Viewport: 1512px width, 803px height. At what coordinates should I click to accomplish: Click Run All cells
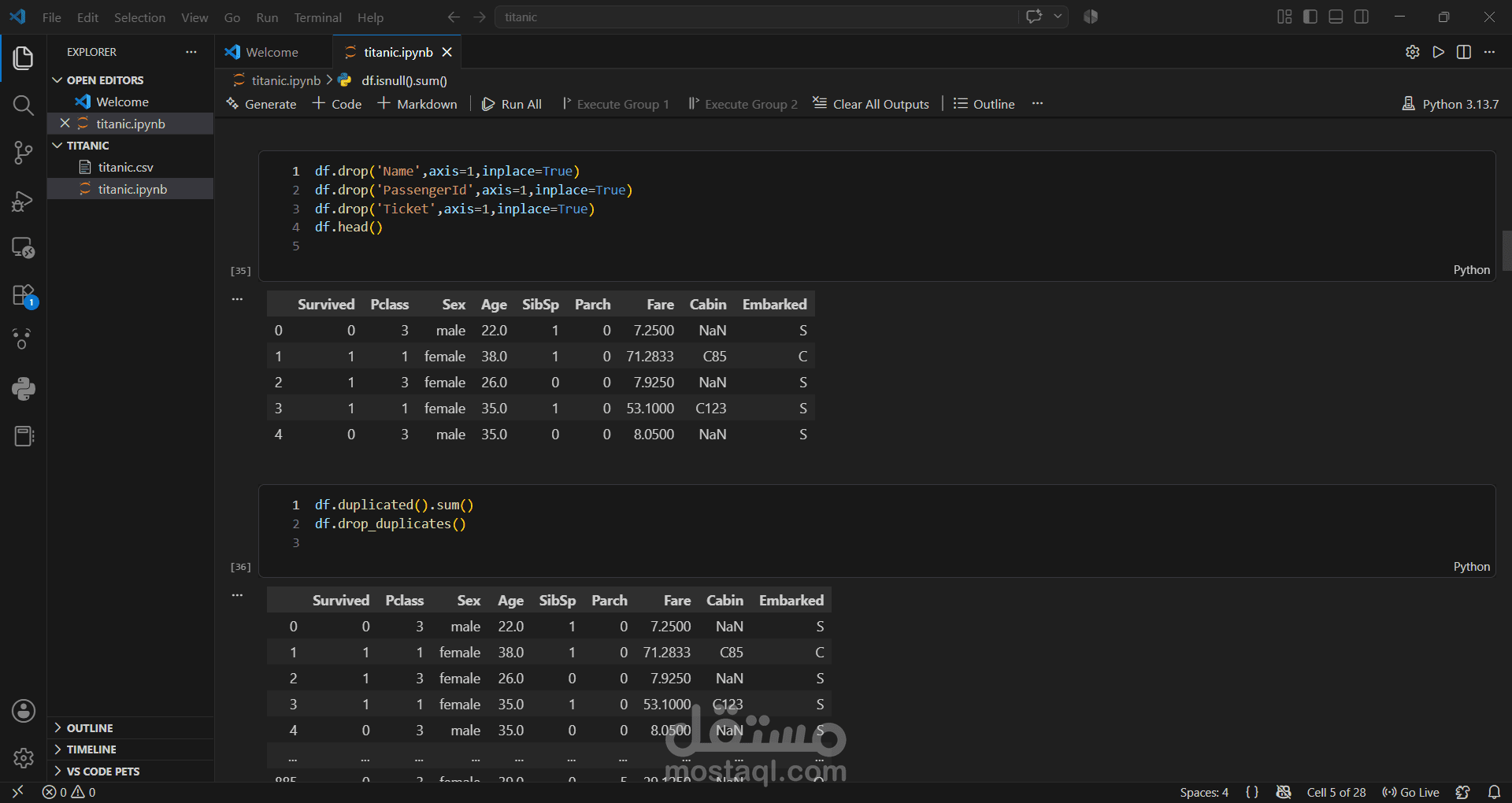[x=512, y=104]
